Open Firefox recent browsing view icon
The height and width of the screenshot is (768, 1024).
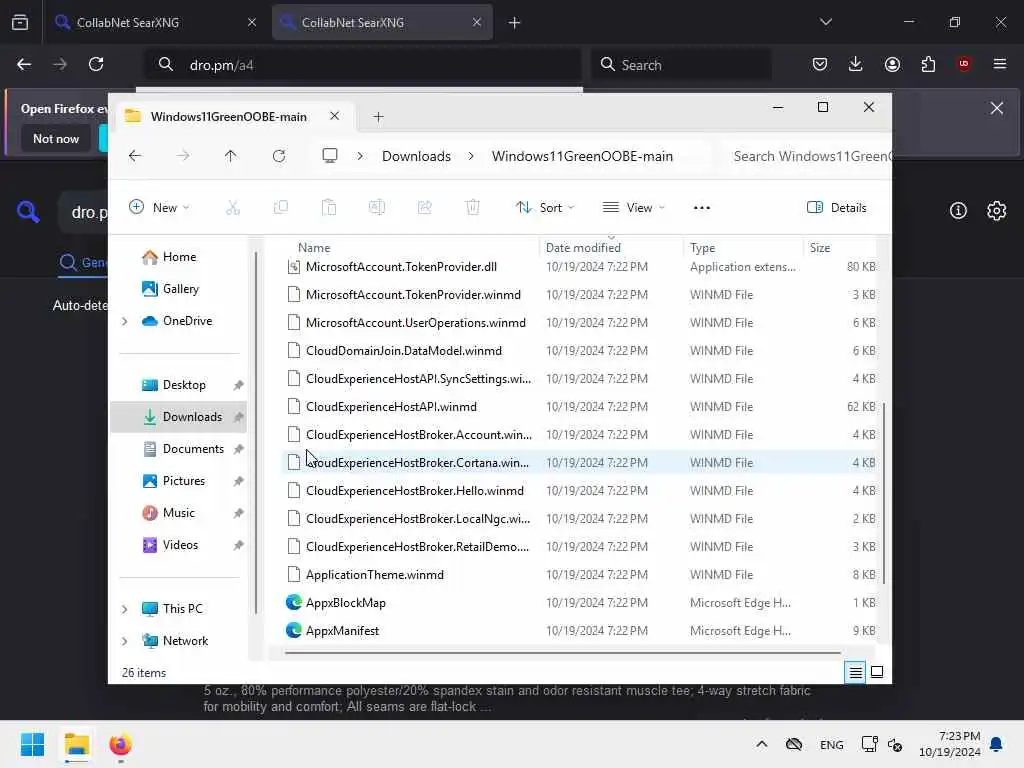tap(20, 23)
